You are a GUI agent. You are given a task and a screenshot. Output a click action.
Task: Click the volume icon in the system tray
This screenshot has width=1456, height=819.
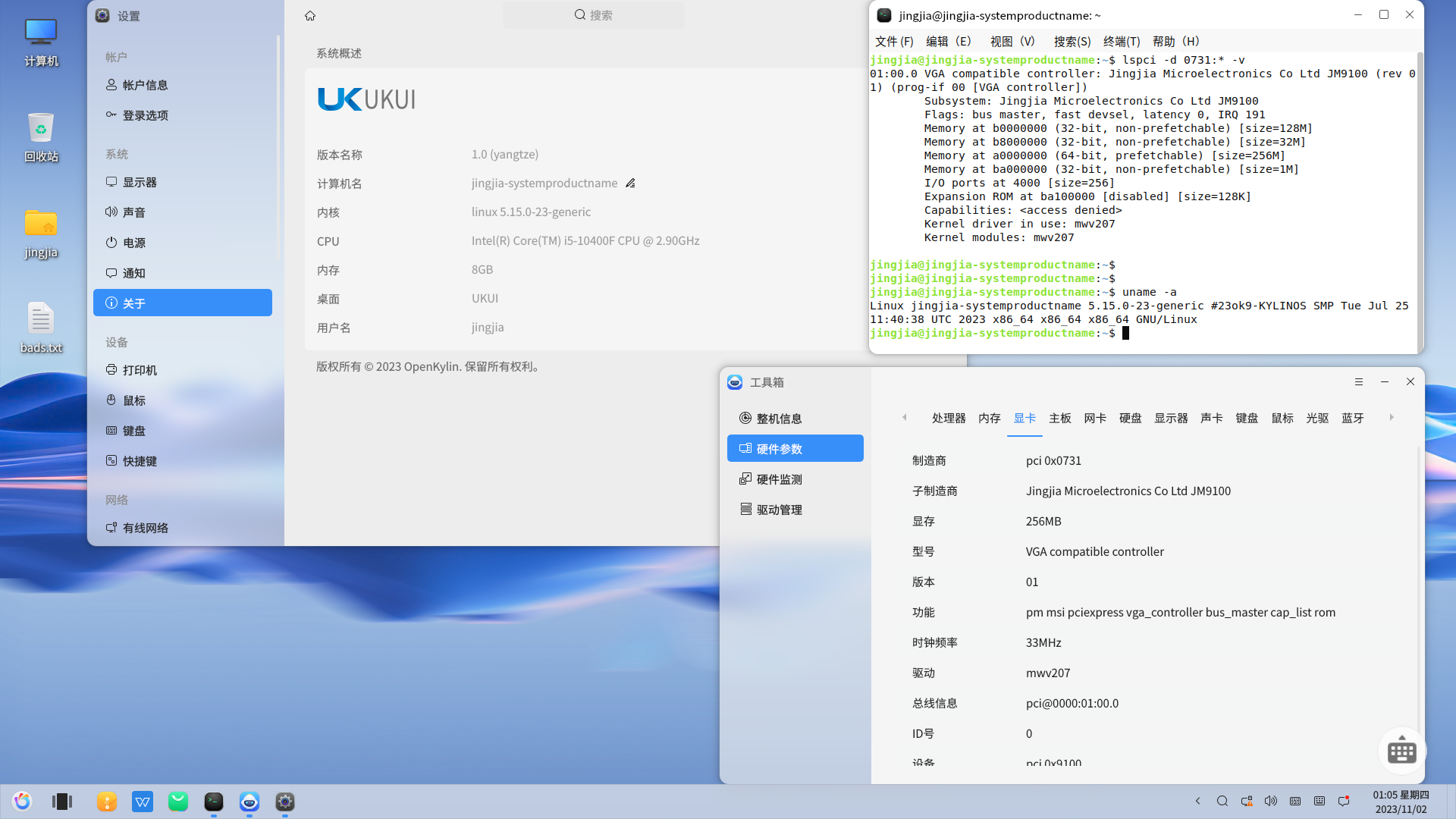click(1271, 802)
